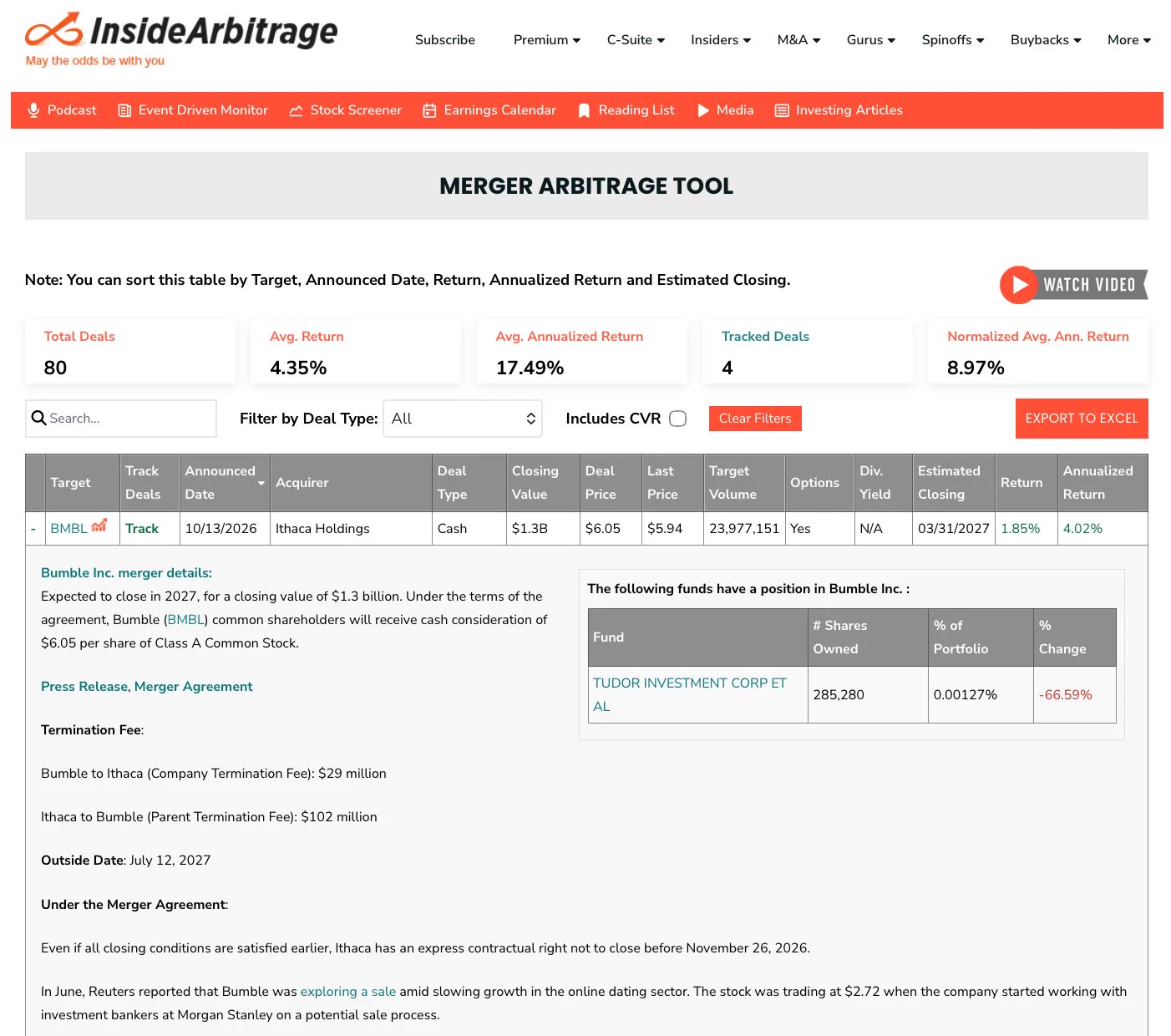Select the Ithaca Holdings acquirer cell
This screenshot has height=1036, width=1171.
351,529
